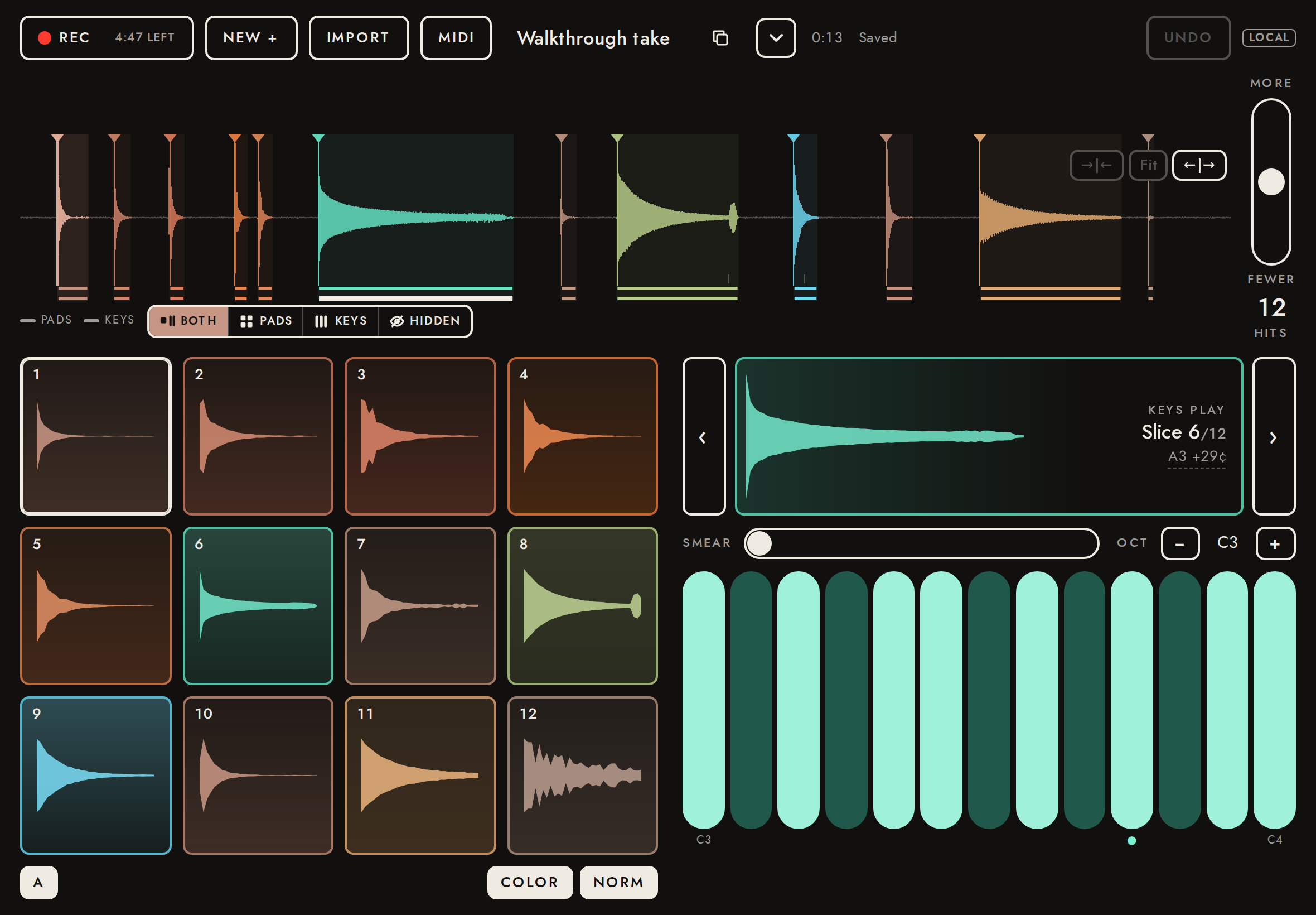1316x915 pixels.
Task: Switch to the KEYS view tab
Action: point(341,321)
